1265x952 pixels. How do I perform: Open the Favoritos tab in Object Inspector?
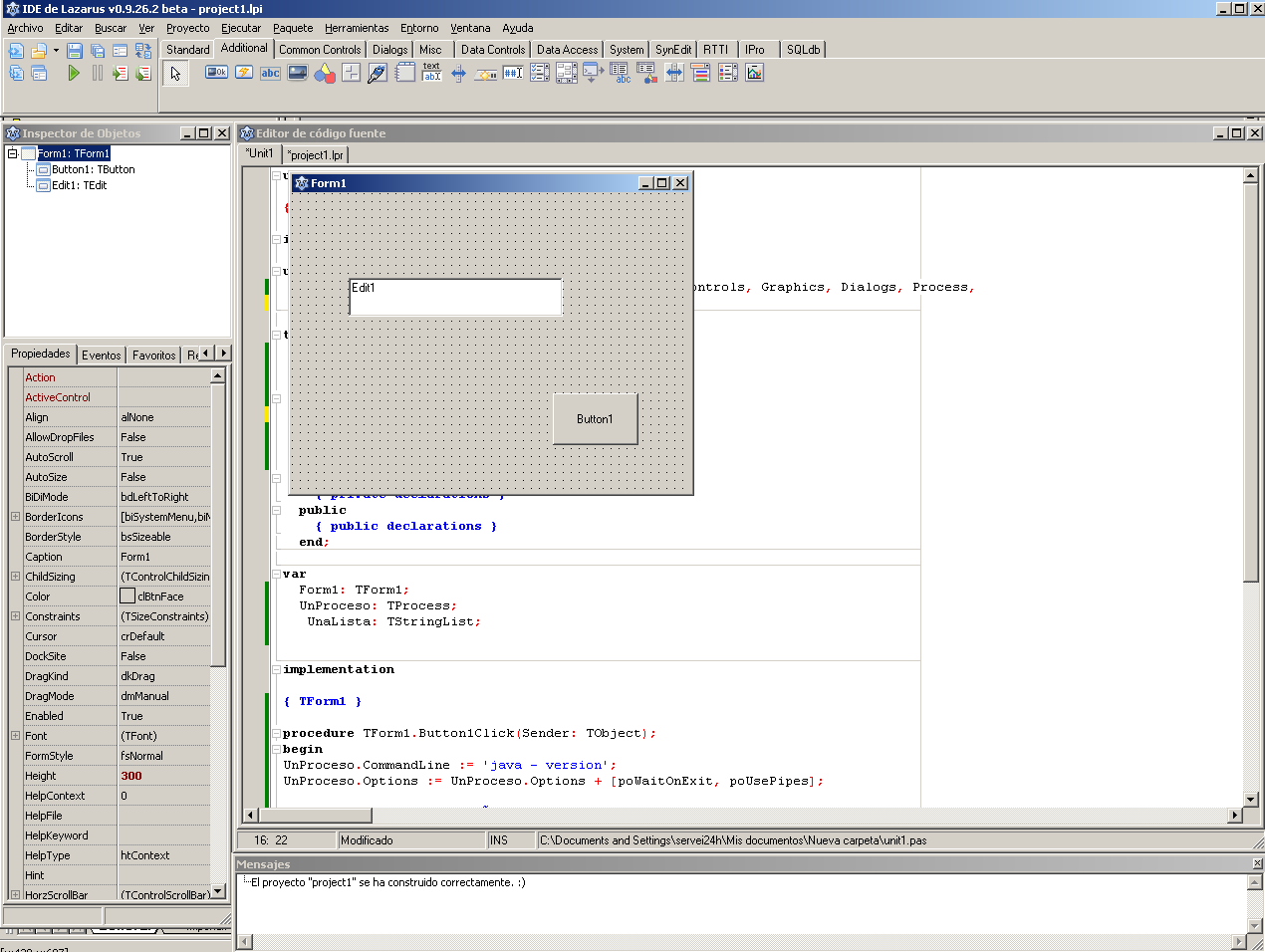click(154, 355)
